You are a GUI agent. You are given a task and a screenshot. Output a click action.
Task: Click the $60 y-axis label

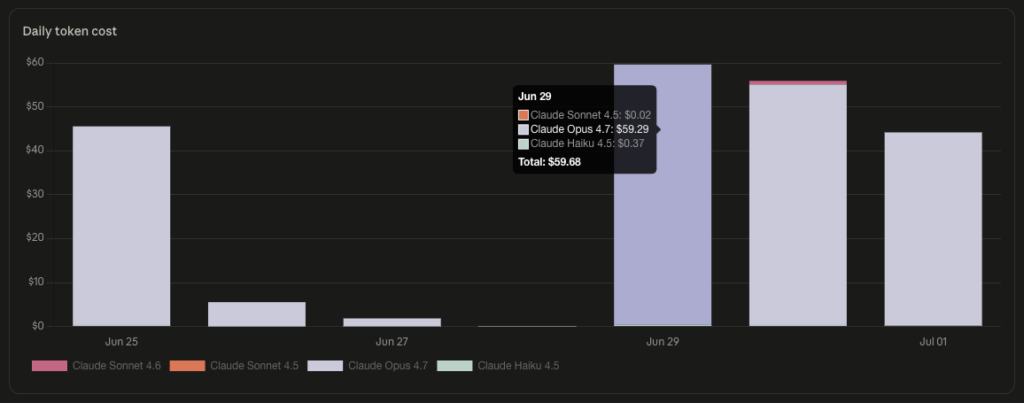[35, 63]
